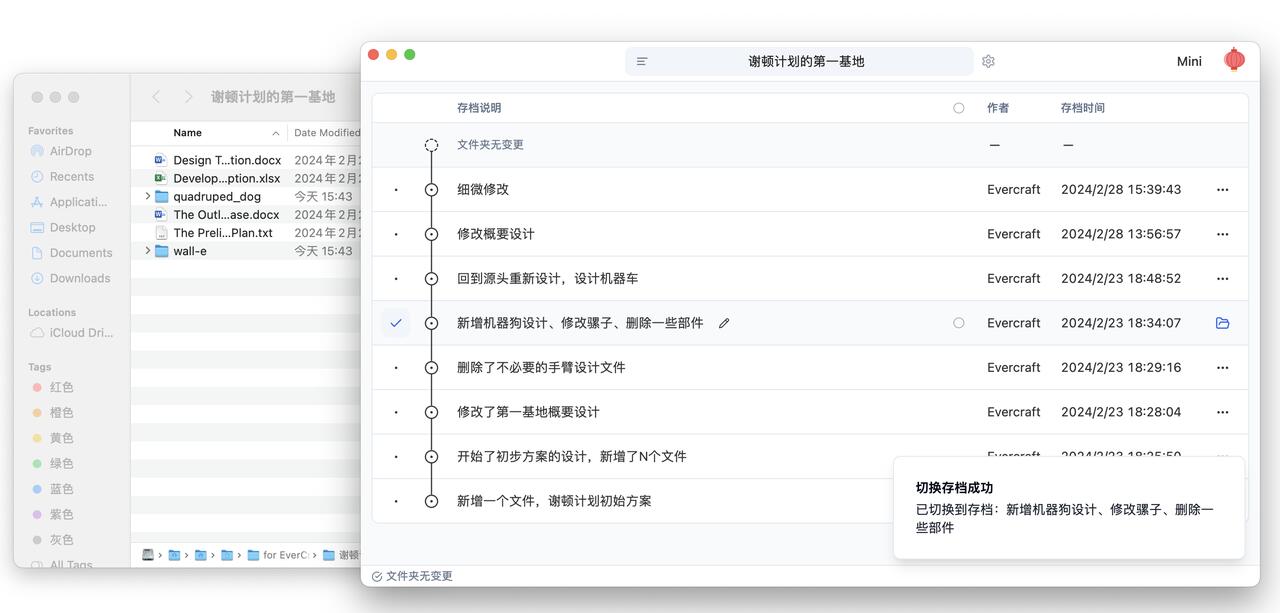Click the timeline node for 回到源头重新设计
The height and width of the screenshot is (613, 1280).
coord(431,279)
